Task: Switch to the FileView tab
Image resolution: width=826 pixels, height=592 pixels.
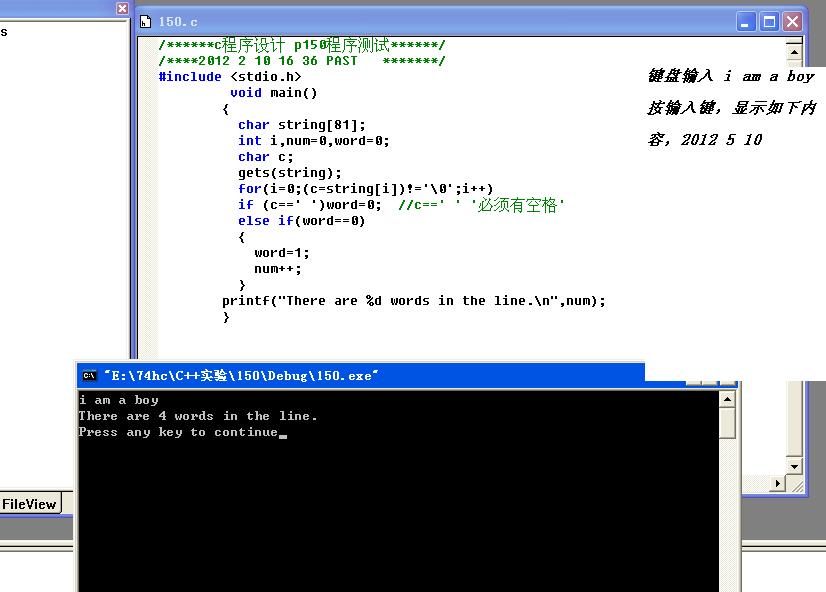Action: 30,504
